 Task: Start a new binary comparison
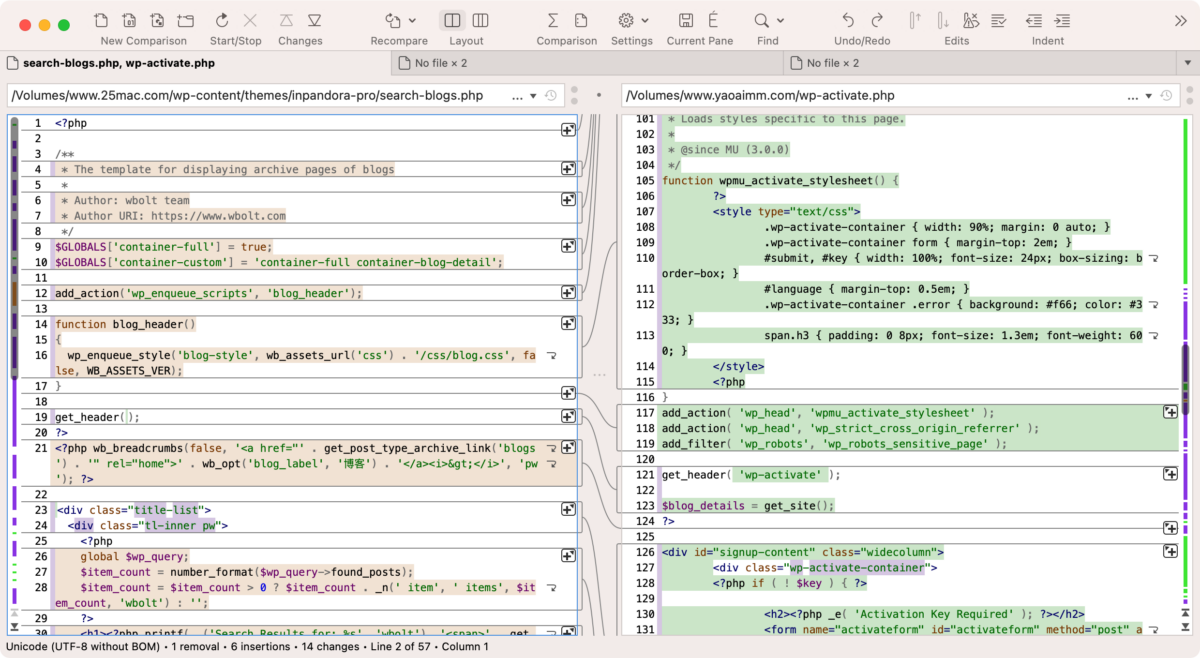click(x=130, y=20)
